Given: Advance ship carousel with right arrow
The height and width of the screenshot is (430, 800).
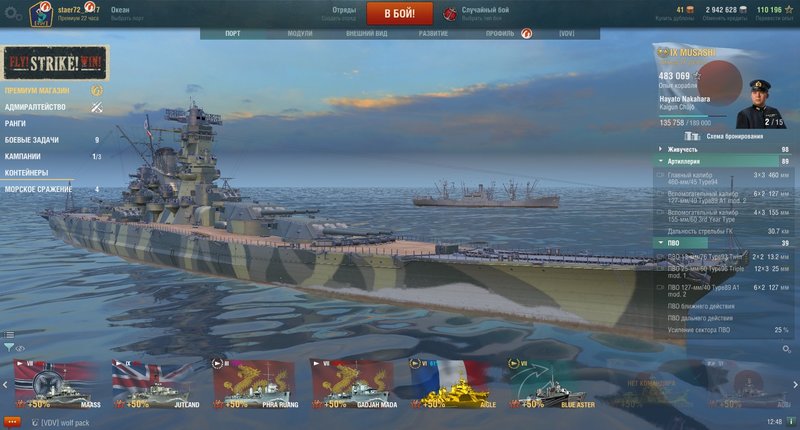Looking at the screenshot, I should [795, 385].
